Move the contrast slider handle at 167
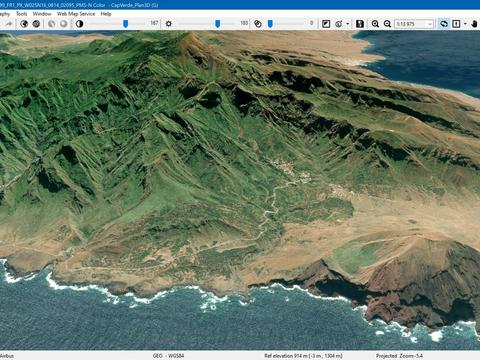This screenshot has height=360, width=480. (125, 24)
